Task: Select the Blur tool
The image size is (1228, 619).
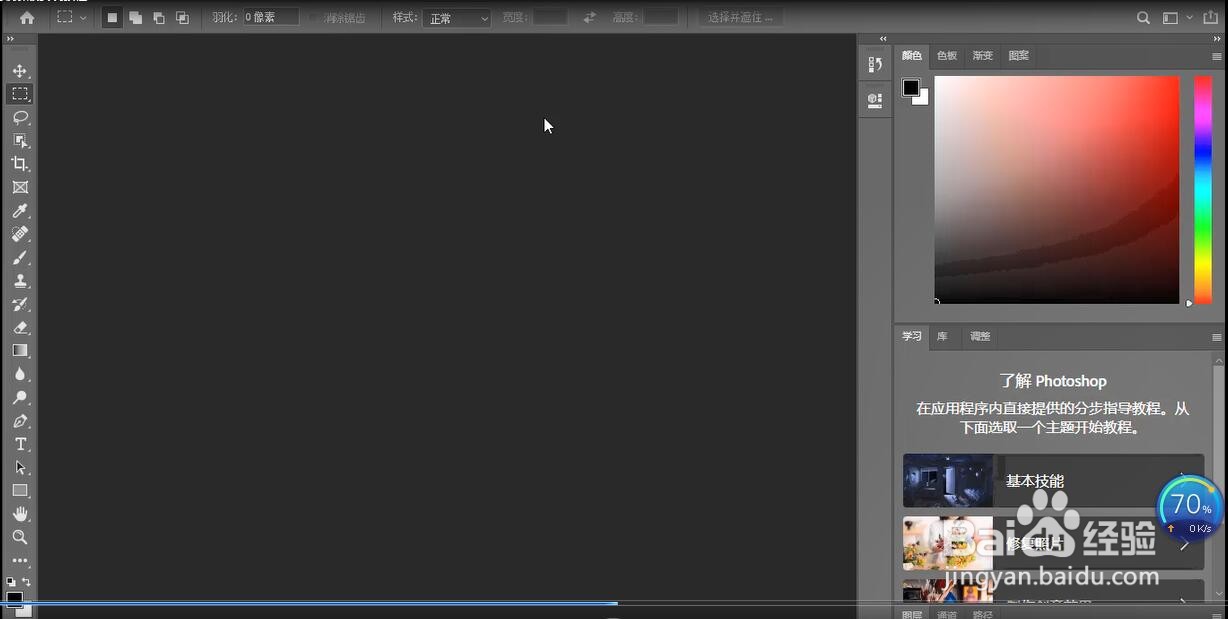Action: (x=20, y=374)
